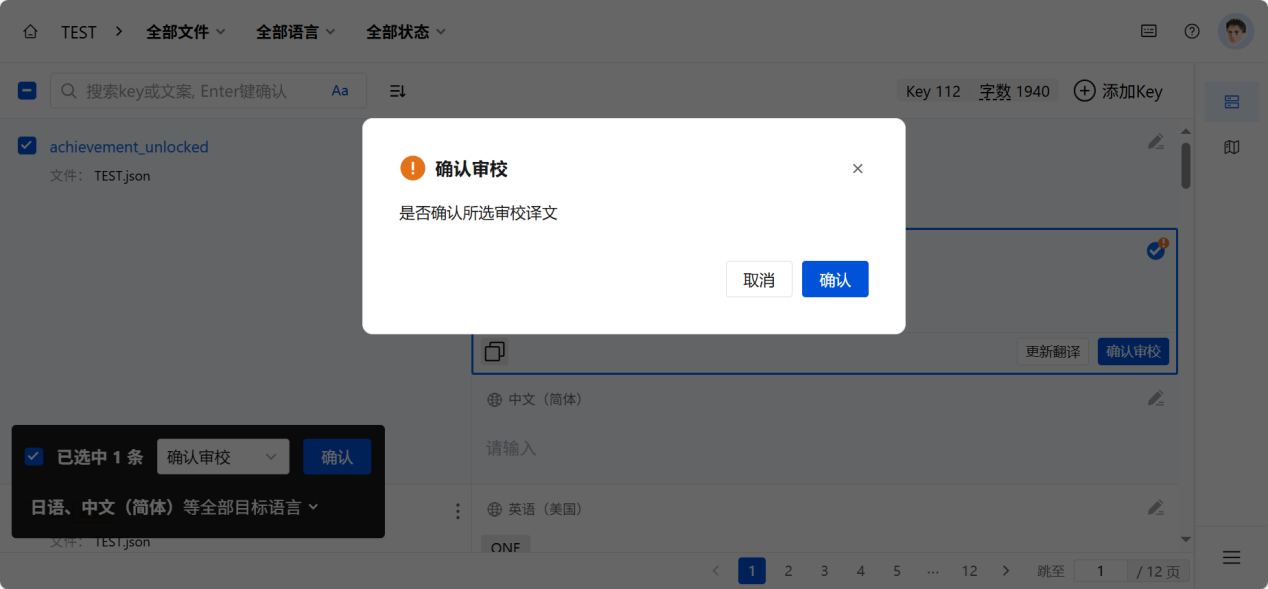This screenshot has height=589, width=1268.
Task: Click the reviewed checkmark status icon
Action: pos(1156,250)
